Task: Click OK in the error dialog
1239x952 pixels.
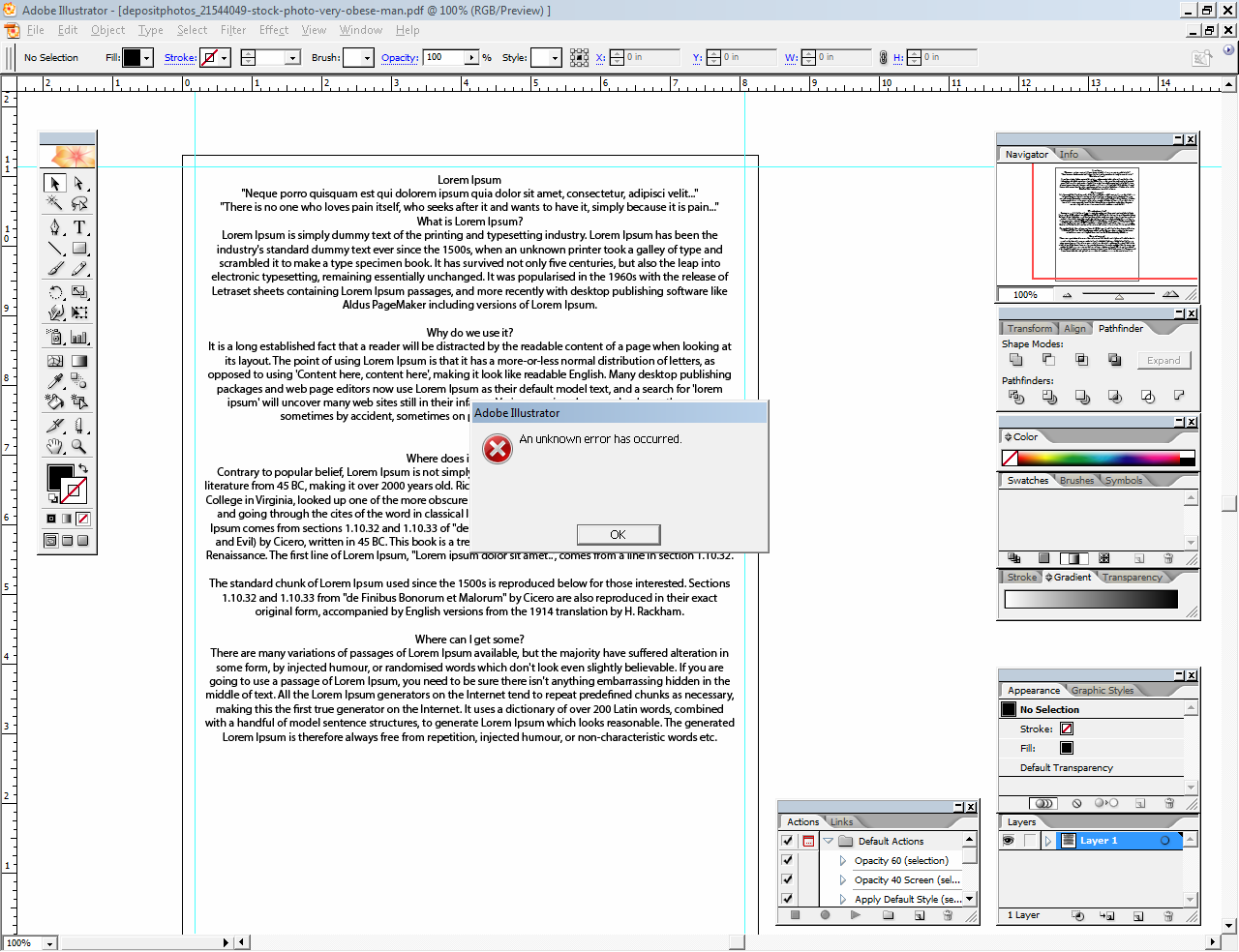Action: (618, 534)
